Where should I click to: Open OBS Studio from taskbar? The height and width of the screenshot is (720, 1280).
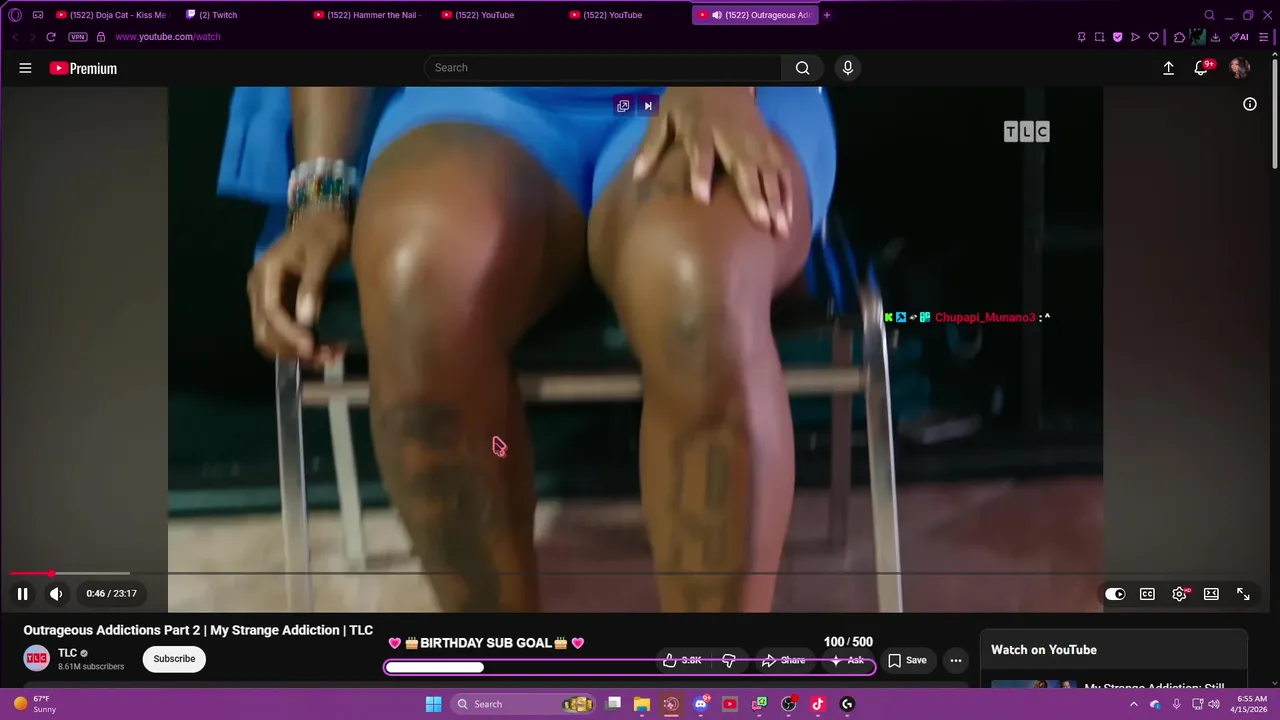pos(788,704)
